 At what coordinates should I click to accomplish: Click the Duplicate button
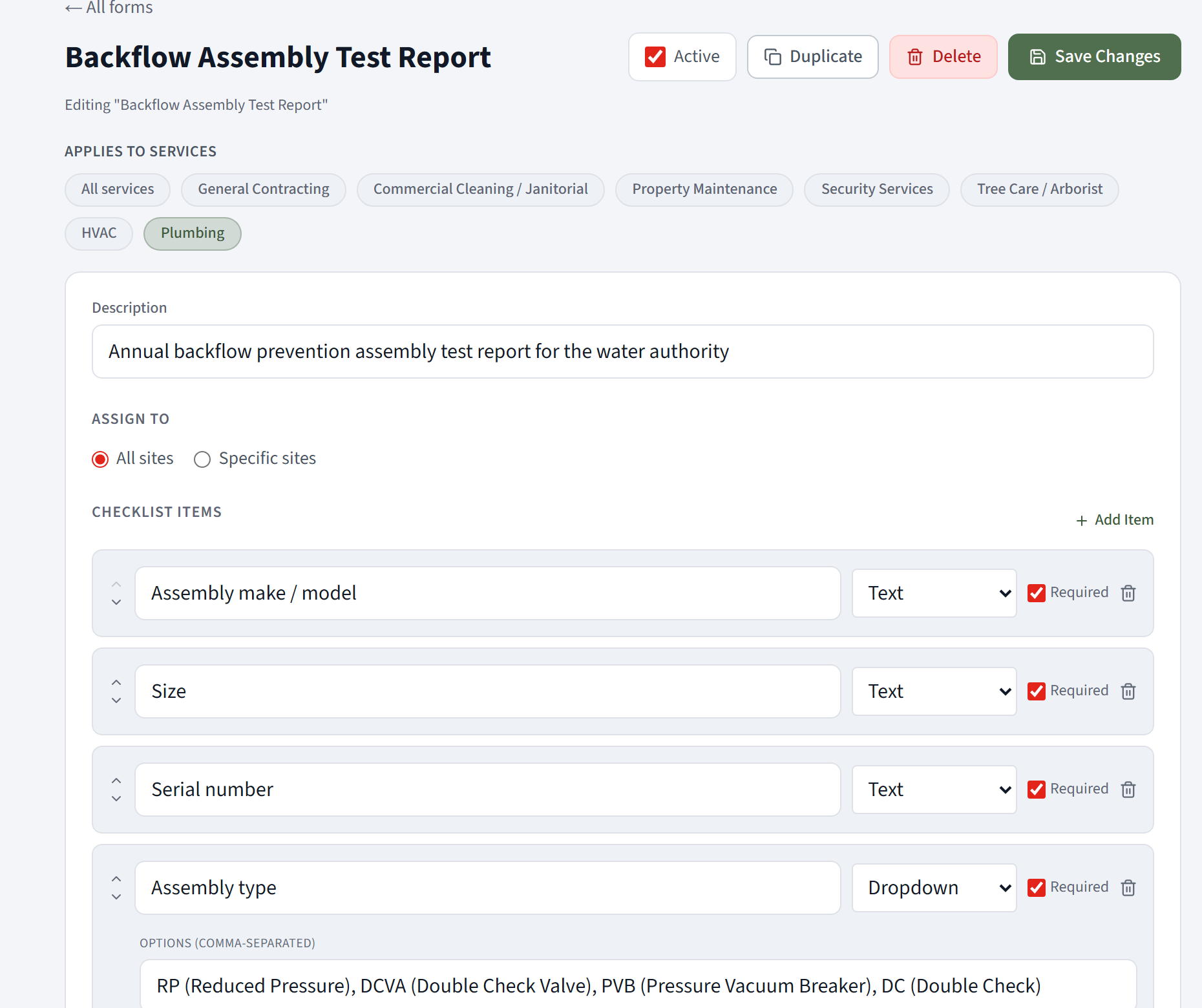tap(813, 57)
